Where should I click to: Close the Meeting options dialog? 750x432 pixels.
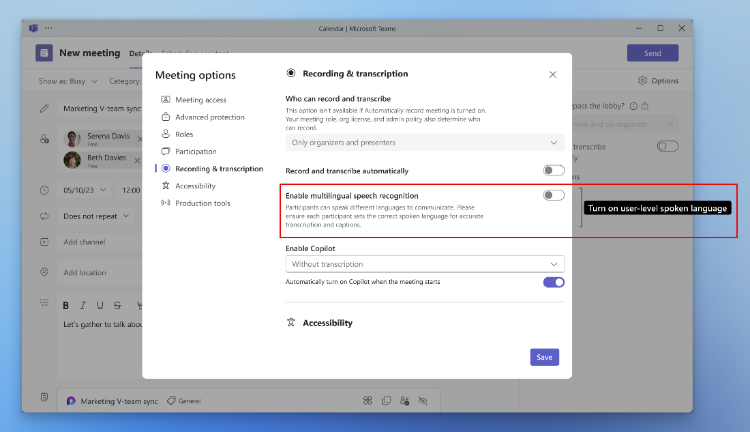coord(552,74)
